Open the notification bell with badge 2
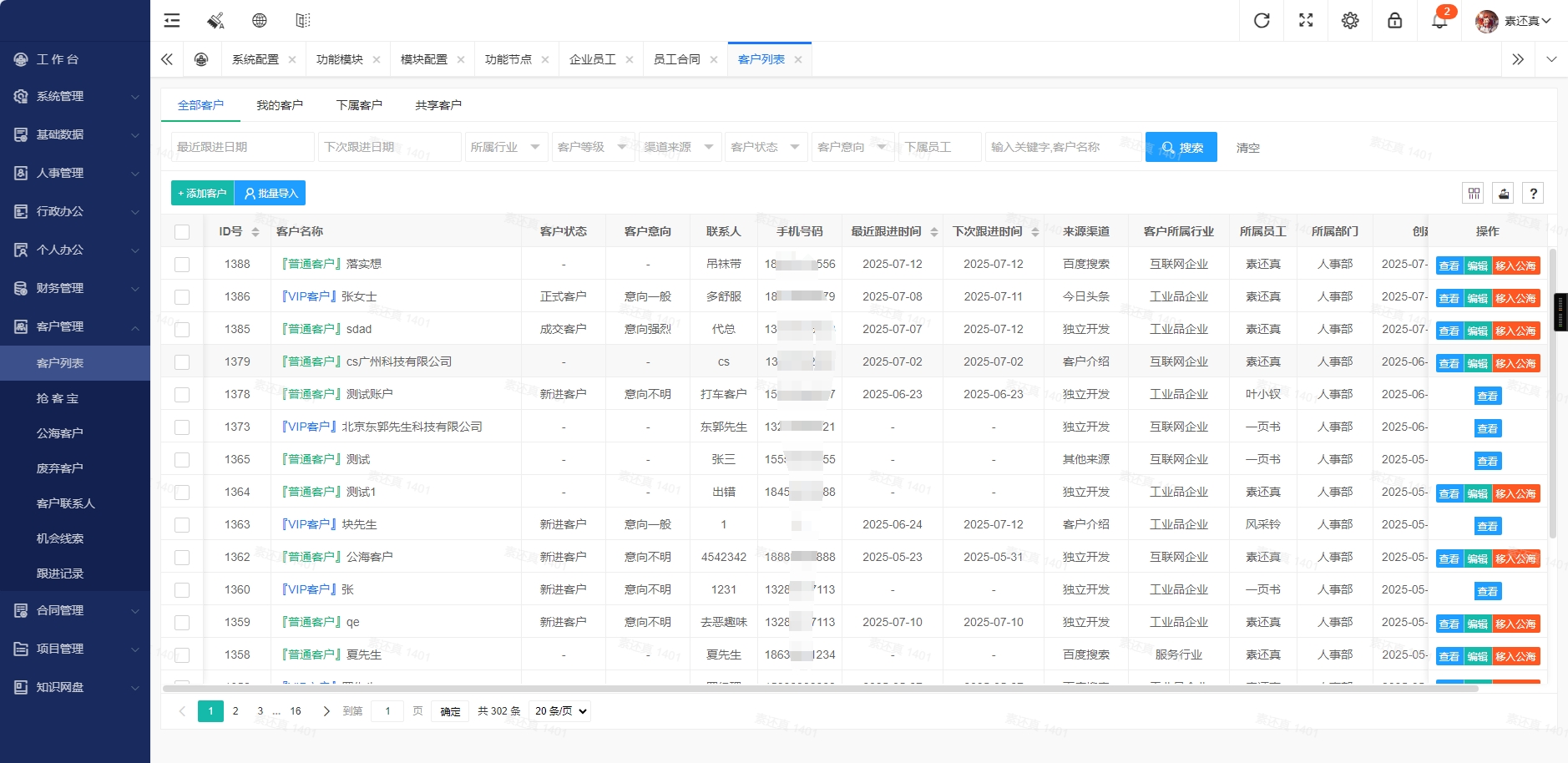Image resolution: width=1568 pixels, height=763 pixels. click(1438, 22)
